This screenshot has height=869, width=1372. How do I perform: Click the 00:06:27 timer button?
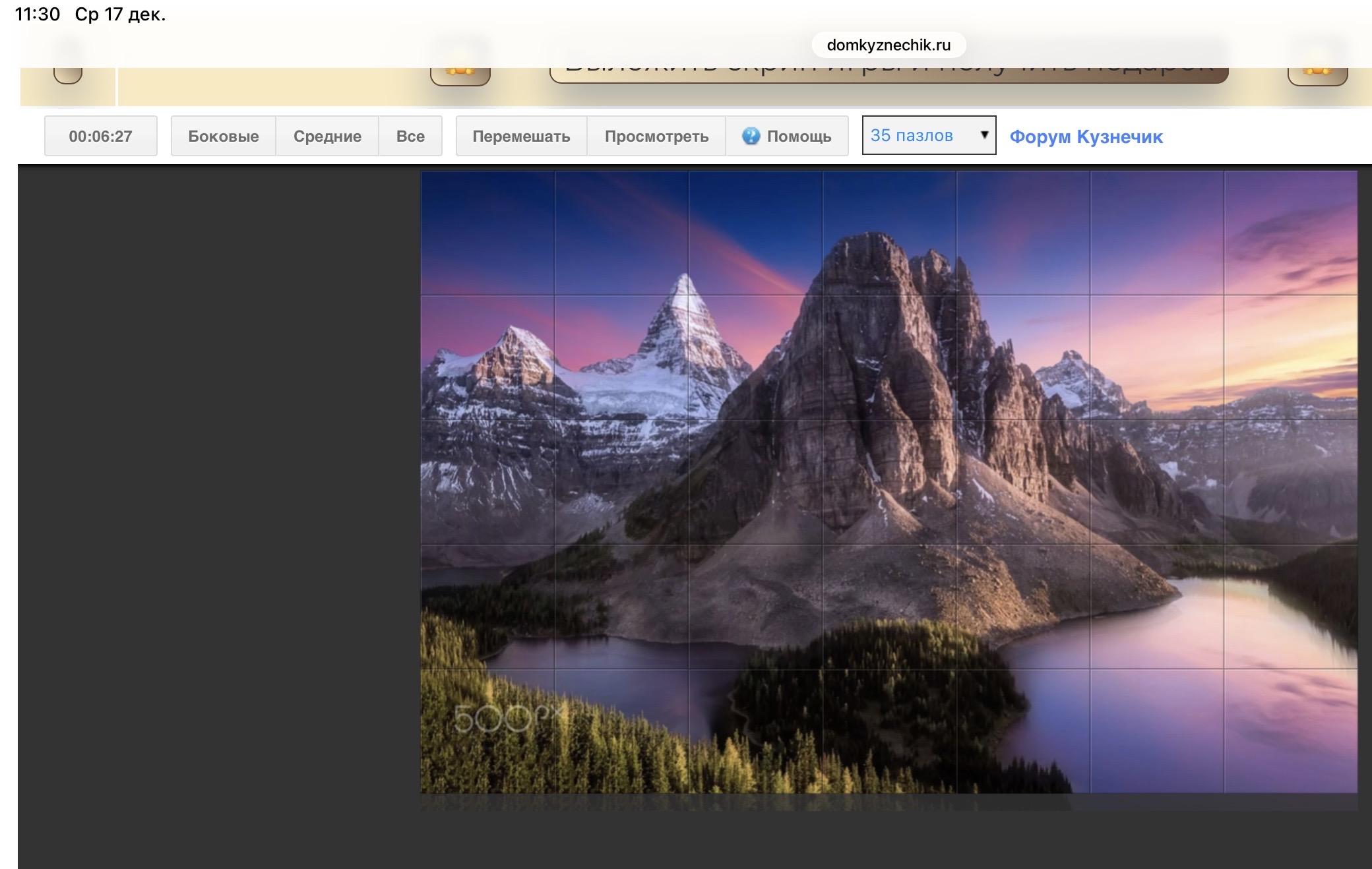[x=100, y=136]
